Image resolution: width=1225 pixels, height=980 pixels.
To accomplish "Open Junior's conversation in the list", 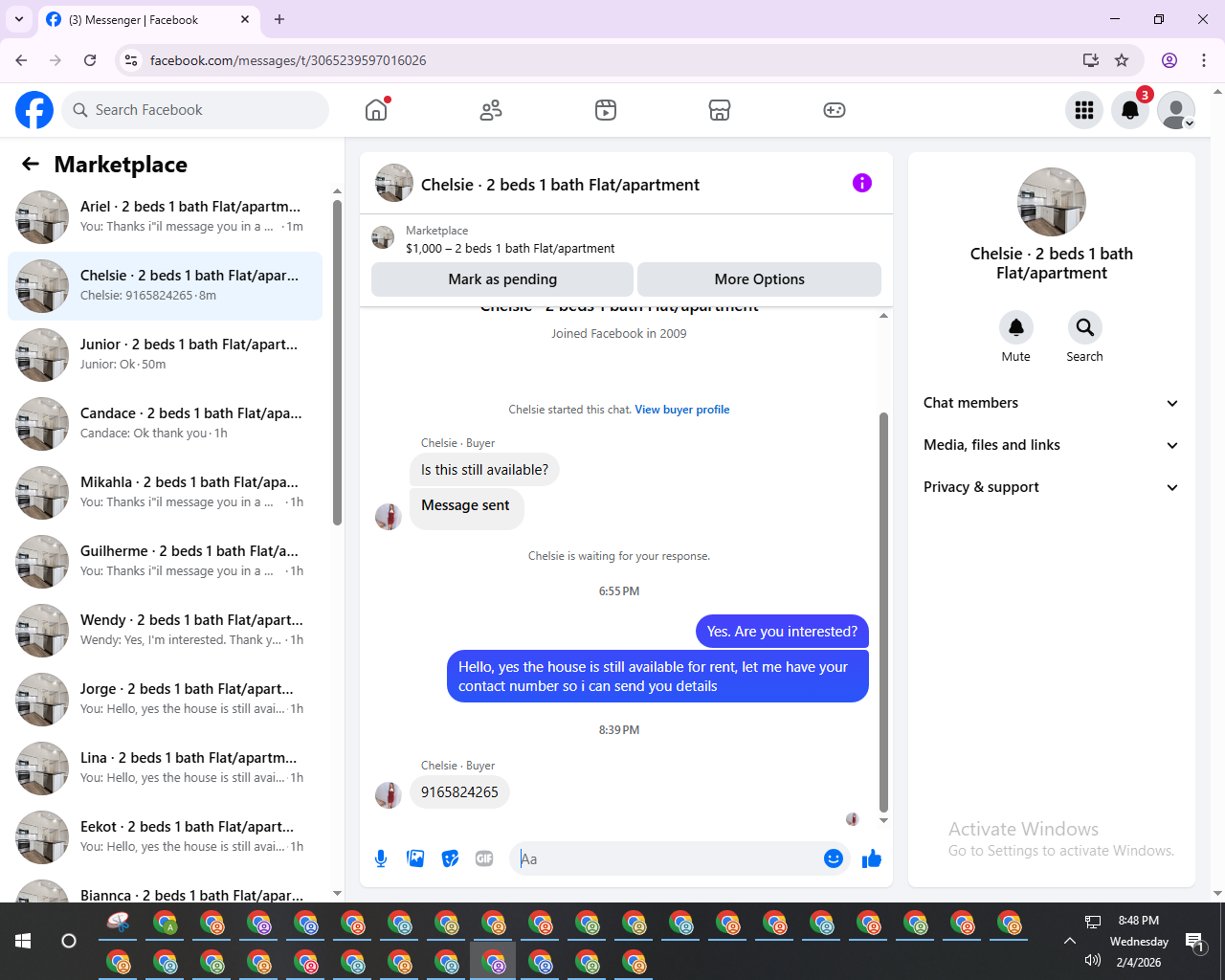I will [165, 355].
